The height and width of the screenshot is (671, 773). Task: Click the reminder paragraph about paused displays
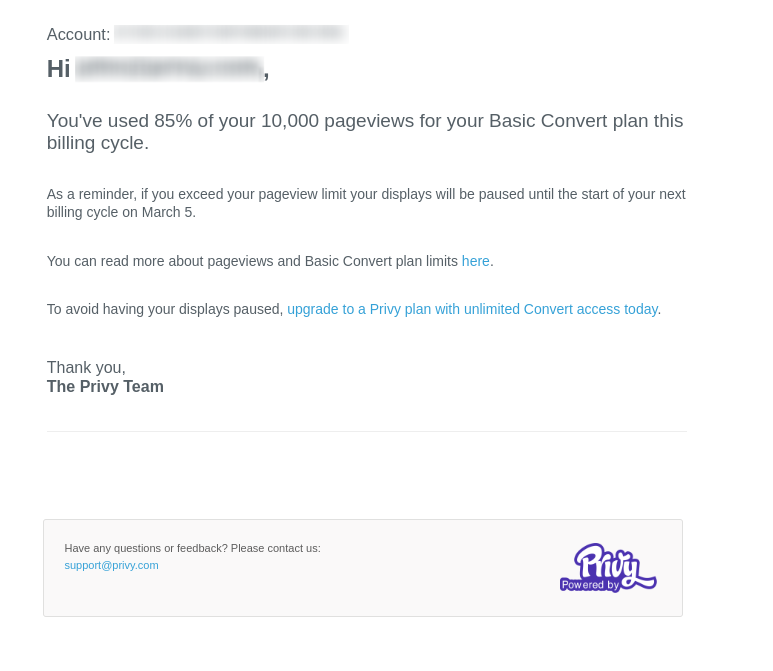pyautogui.click(x=366, y=203)
